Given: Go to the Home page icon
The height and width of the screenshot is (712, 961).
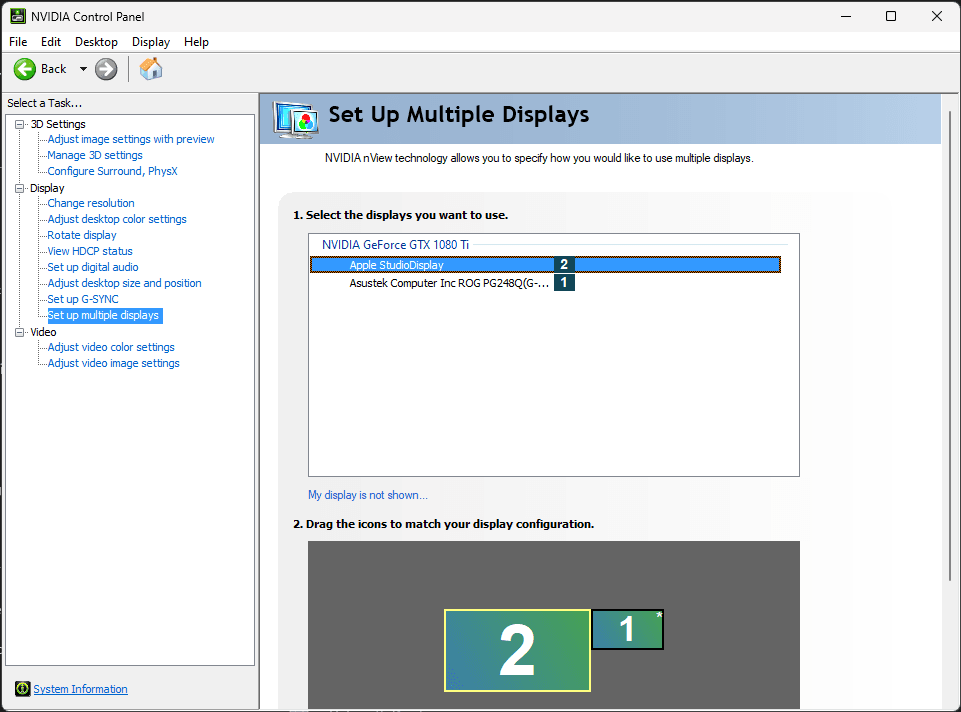Looking at the screenshot, I should pyautogui.click(x=151, y=69).
